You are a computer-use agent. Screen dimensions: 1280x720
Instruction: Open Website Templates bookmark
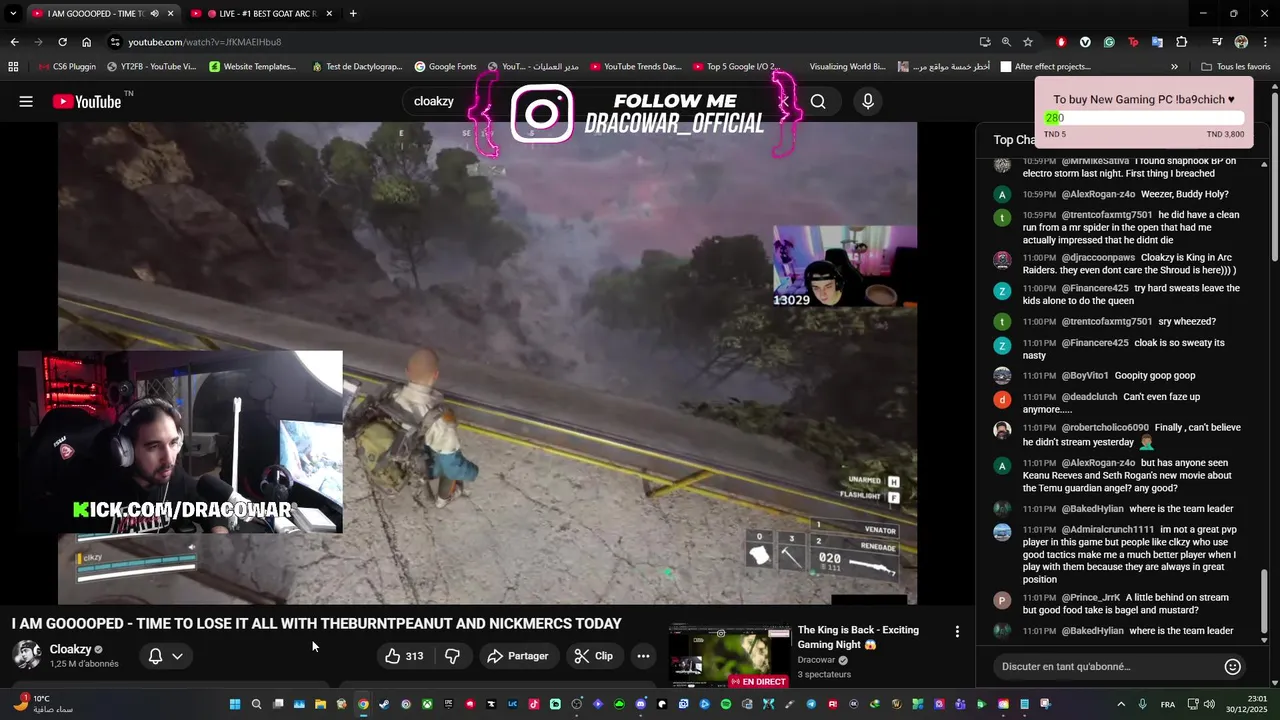coord(253,67)
